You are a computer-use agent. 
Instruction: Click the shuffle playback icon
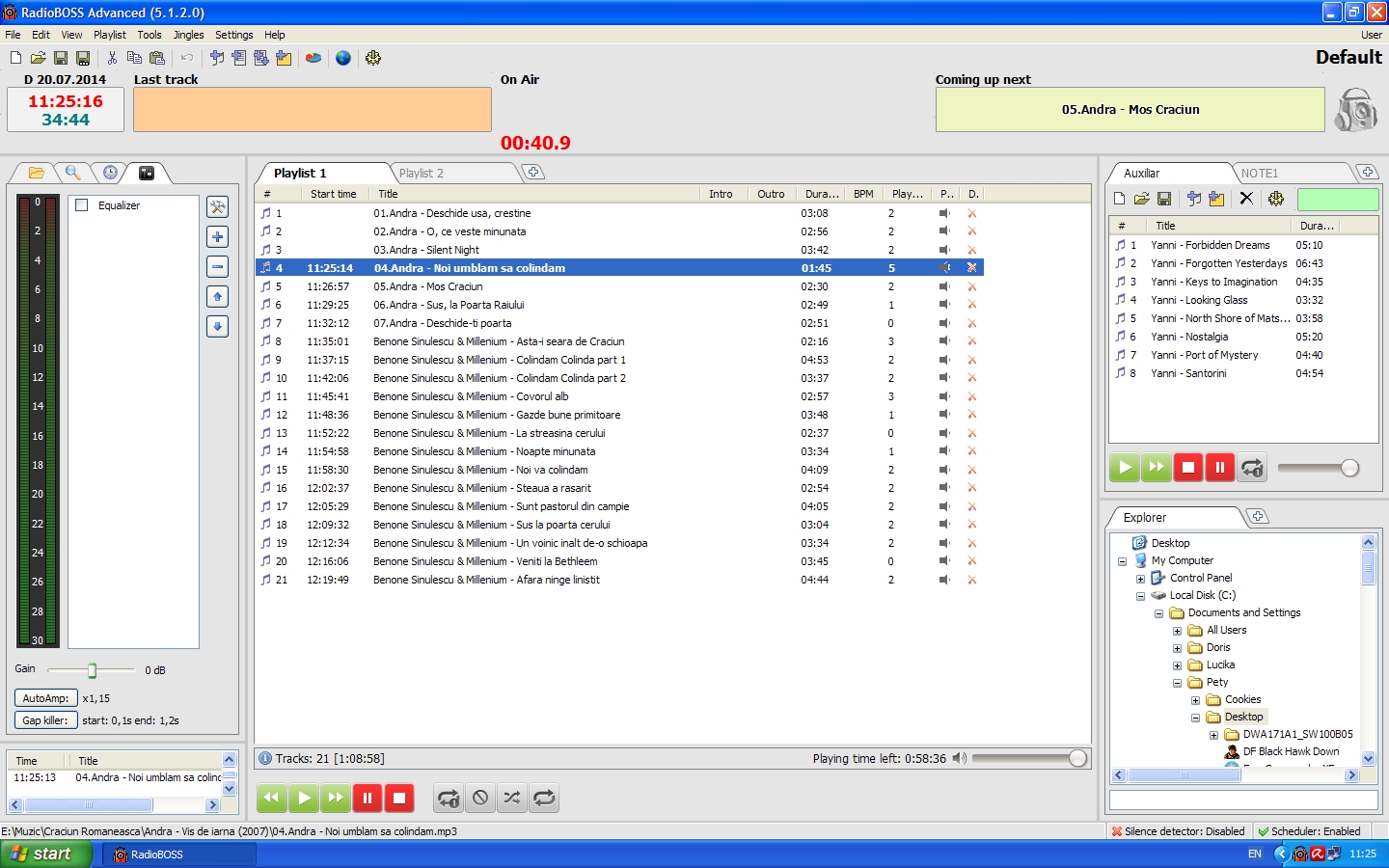pos(512,798)
